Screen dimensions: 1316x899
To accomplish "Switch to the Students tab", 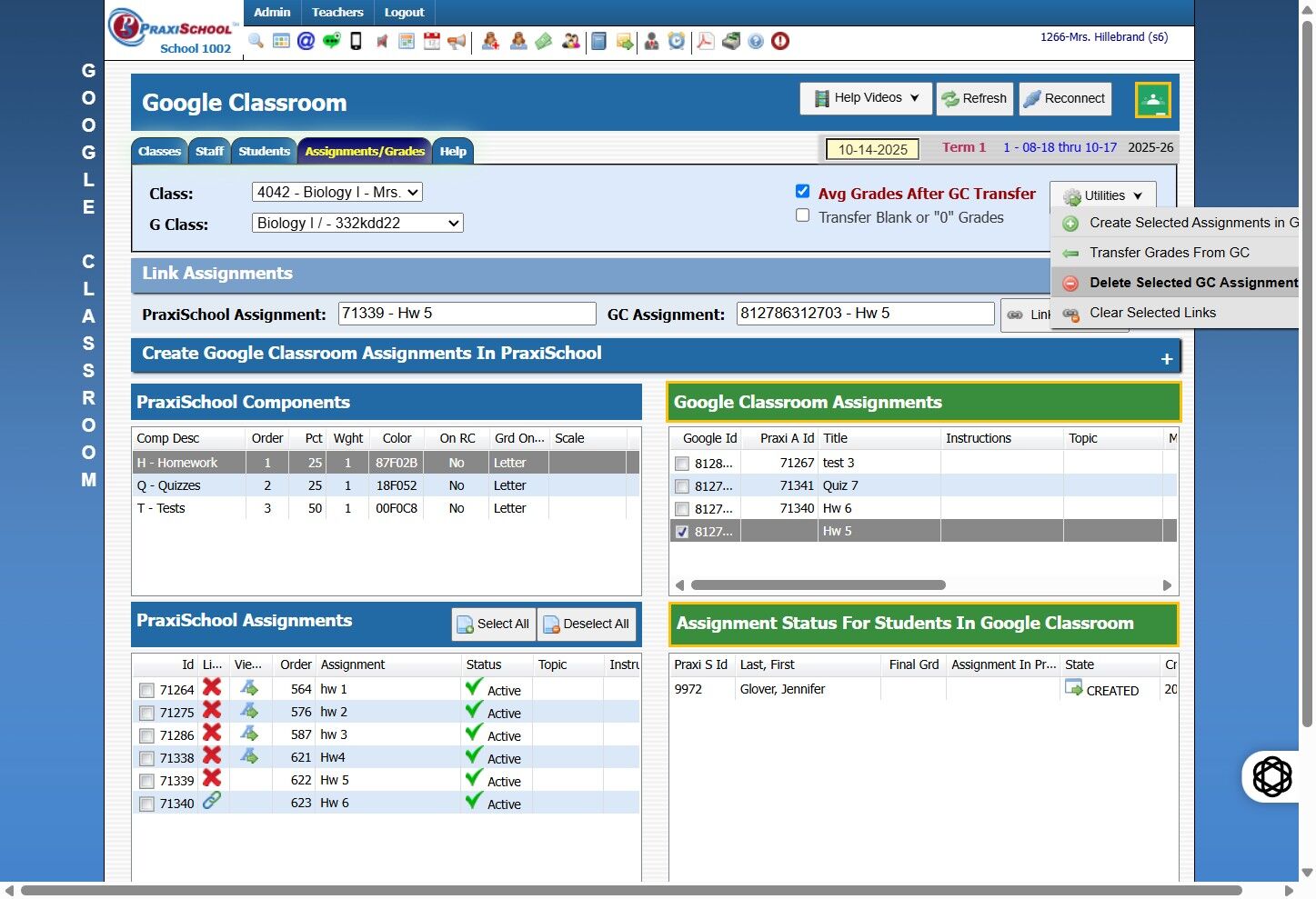I will 264,151.
